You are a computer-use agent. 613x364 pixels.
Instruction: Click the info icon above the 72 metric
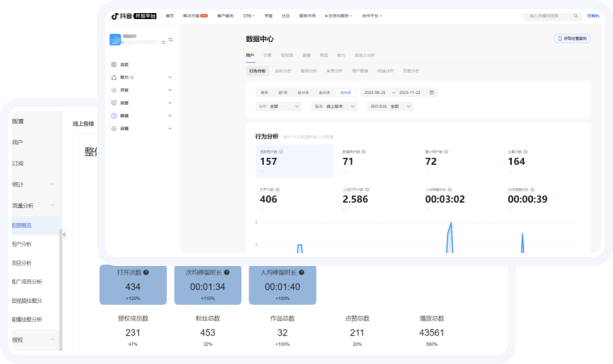click(446, 152)
